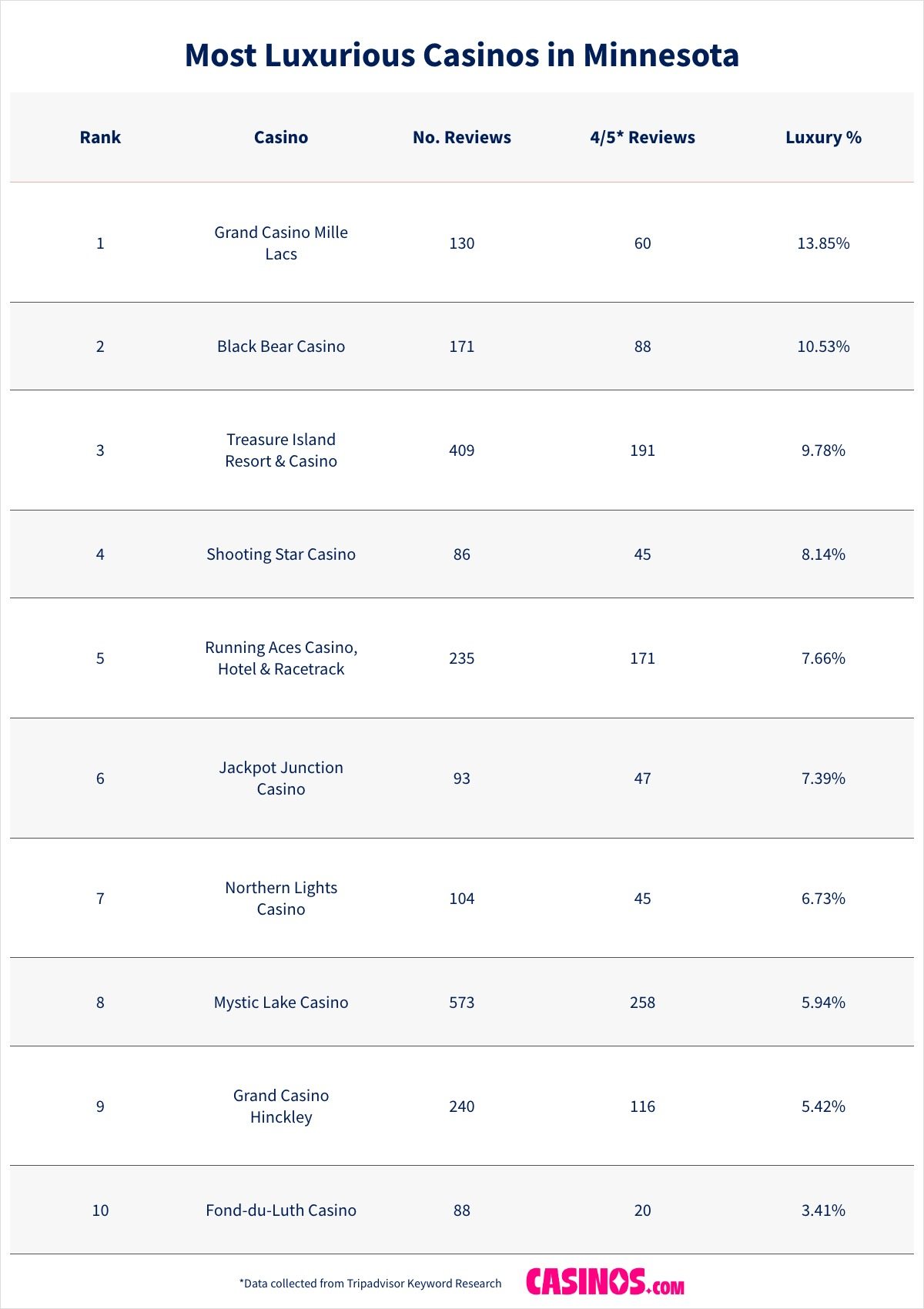Click the No. Reviews column header
The width and height of the screenshot is (924, 1309).
(461, 137)
